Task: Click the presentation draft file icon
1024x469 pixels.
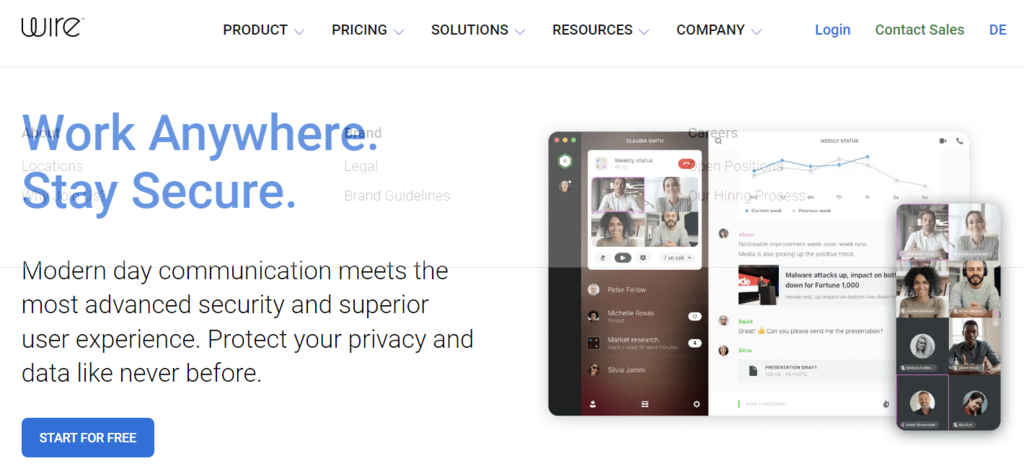Action: pyautogui.click(x=753, y=370)
